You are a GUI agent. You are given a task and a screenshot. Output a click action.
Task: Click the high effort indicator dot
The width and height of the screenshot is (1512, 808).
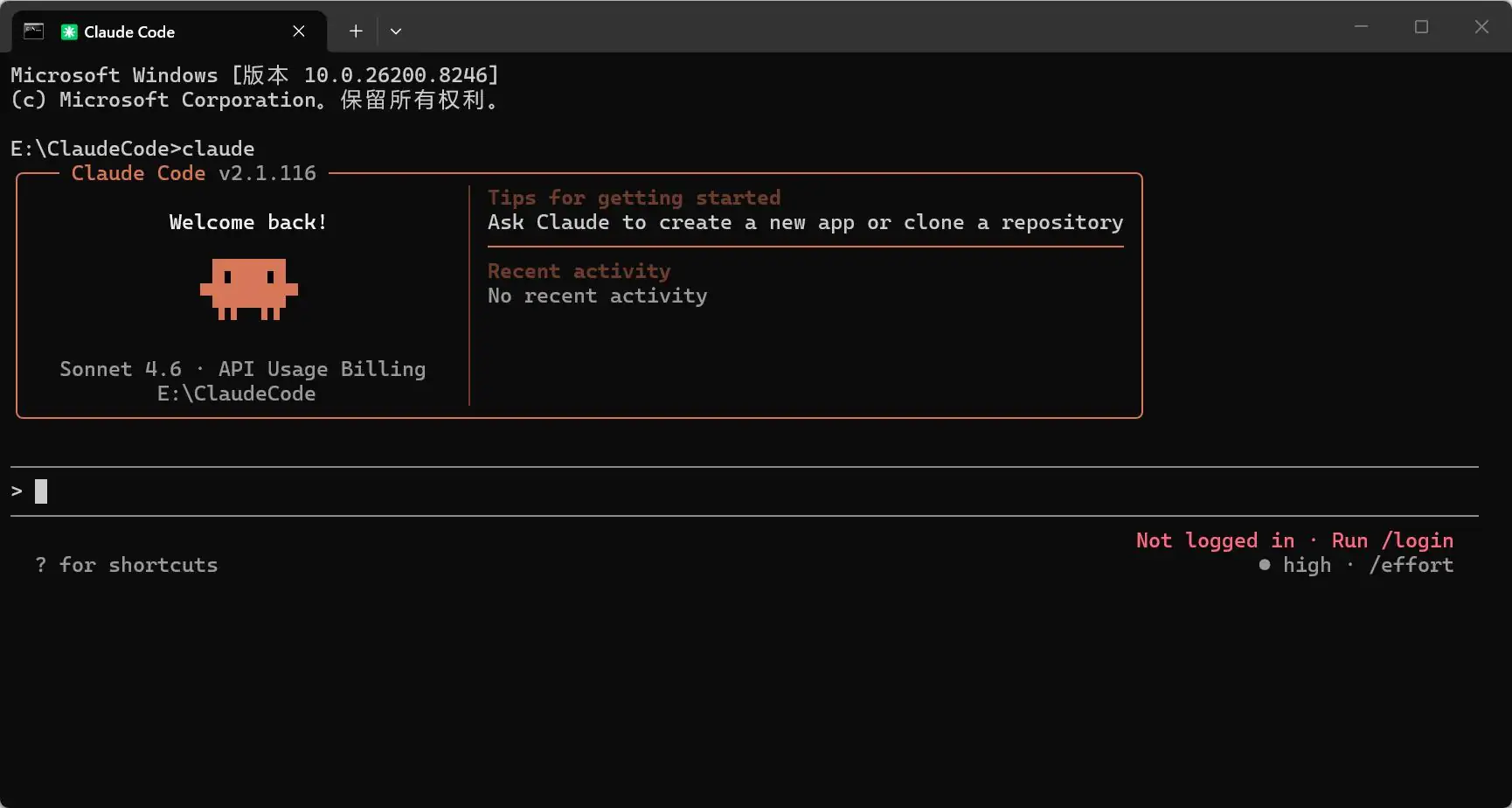point(1265,565)
